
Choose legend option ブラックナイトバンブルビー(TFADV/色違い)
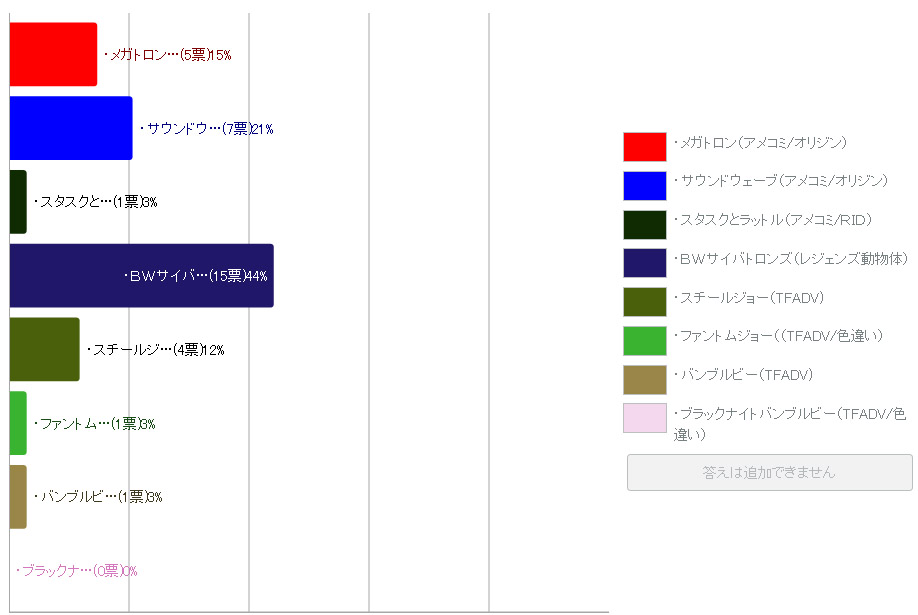790,424
